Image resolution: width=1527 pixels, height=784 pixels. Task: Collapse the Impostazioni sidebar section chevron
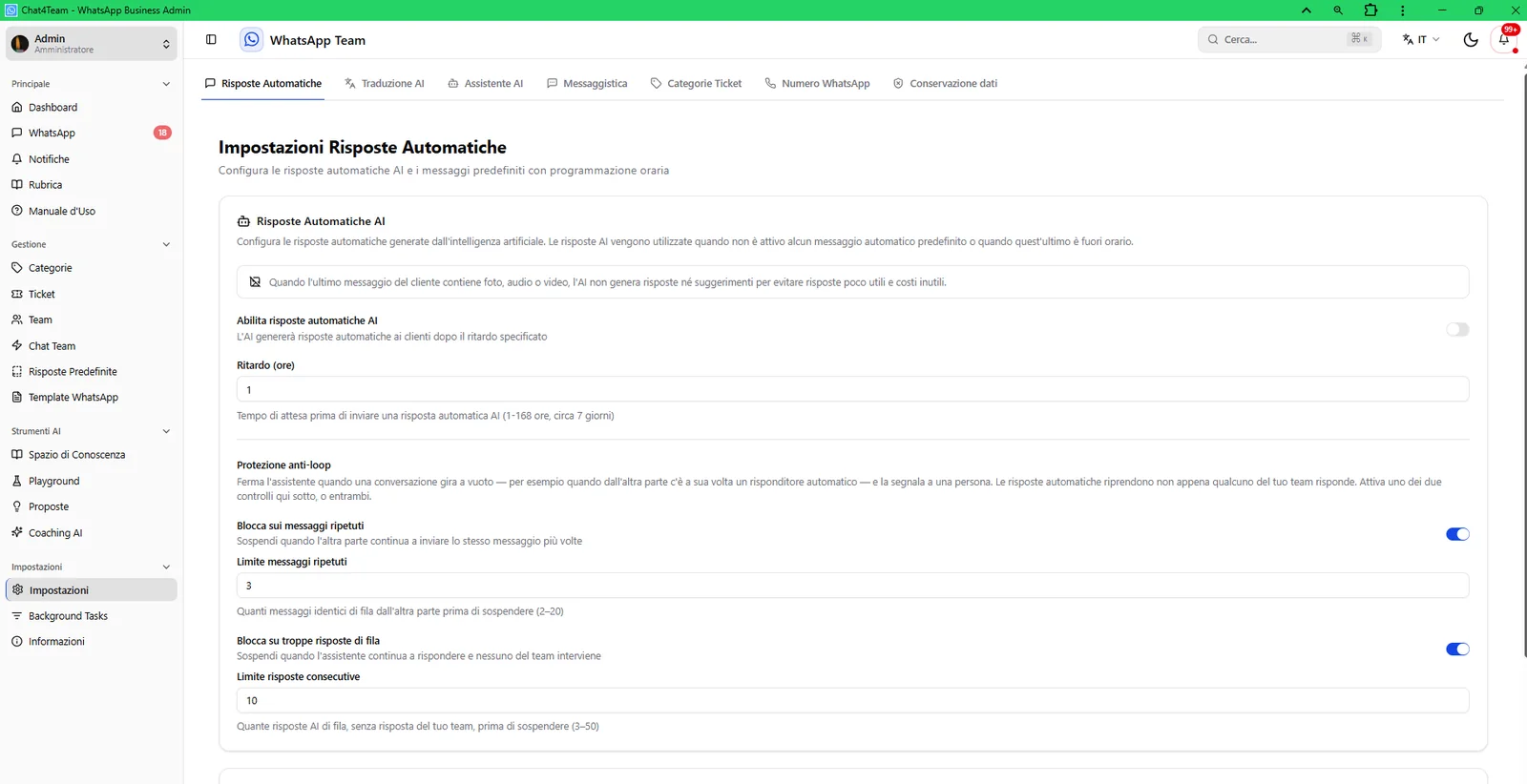[x=166, y=567]
